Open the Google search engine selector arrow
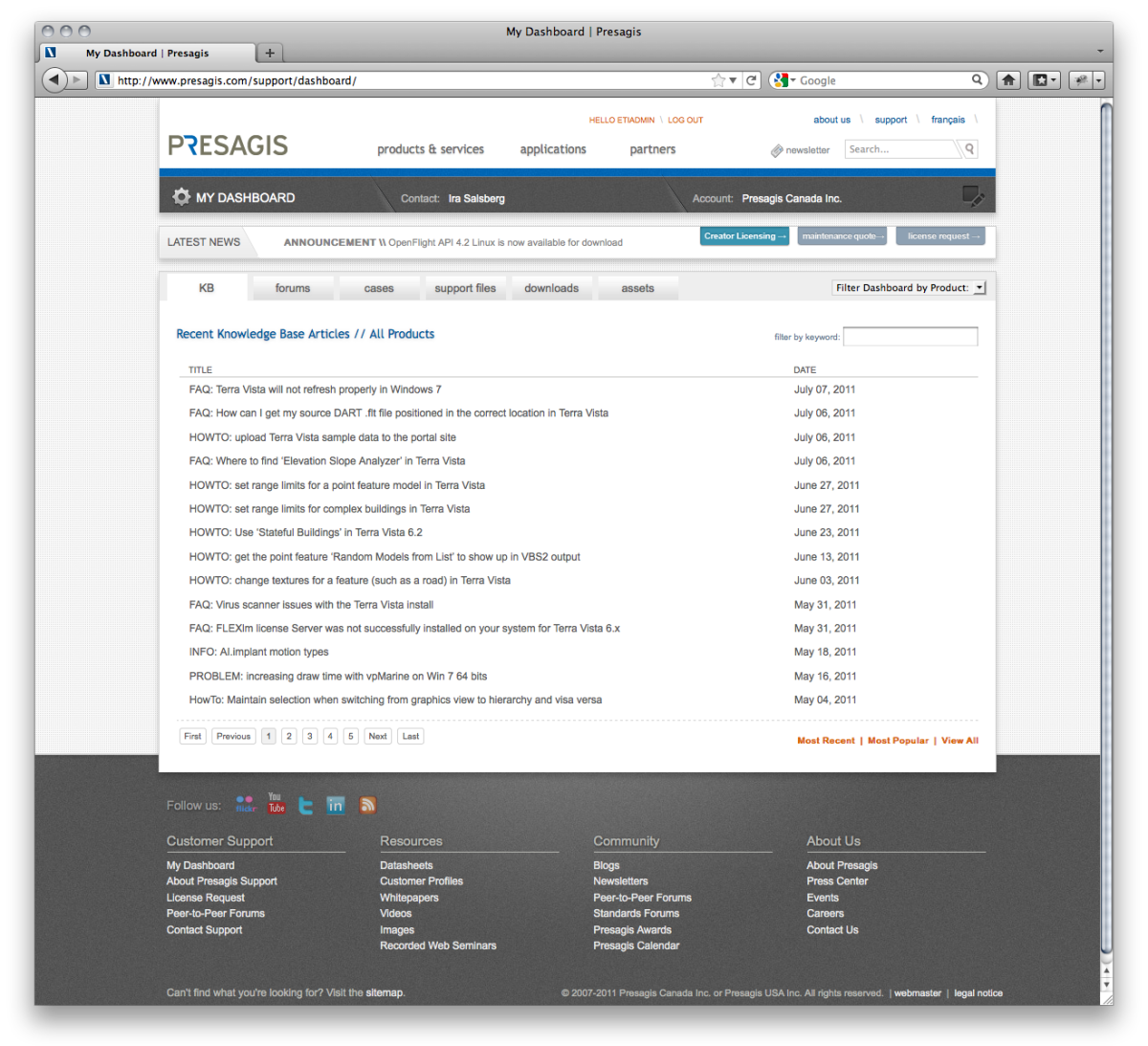This screenshot has width=1148, height=1046. tap(793, 80)
